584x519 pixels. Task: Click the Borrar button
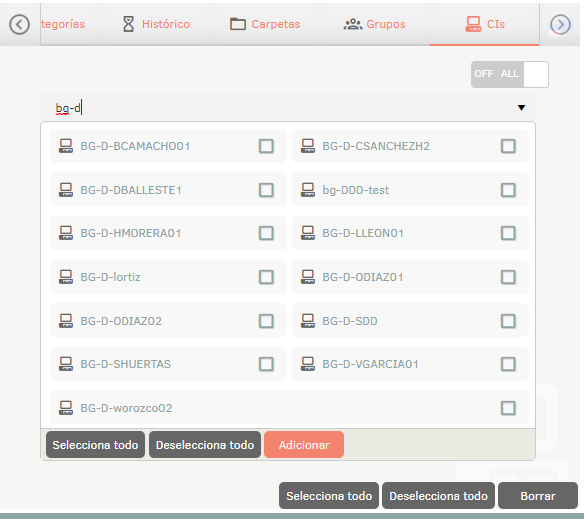coord(538,496)
